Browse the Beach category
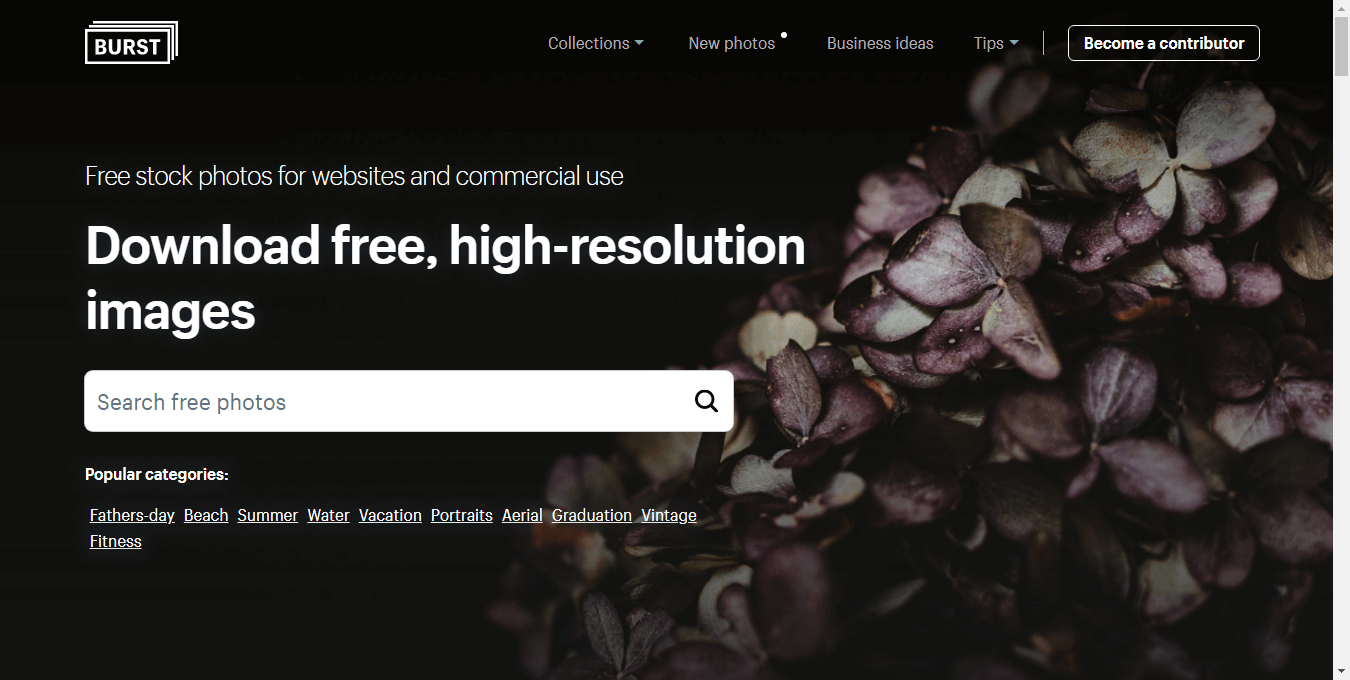The height and width of the screenshot is (680, 1350). (206, 515)
